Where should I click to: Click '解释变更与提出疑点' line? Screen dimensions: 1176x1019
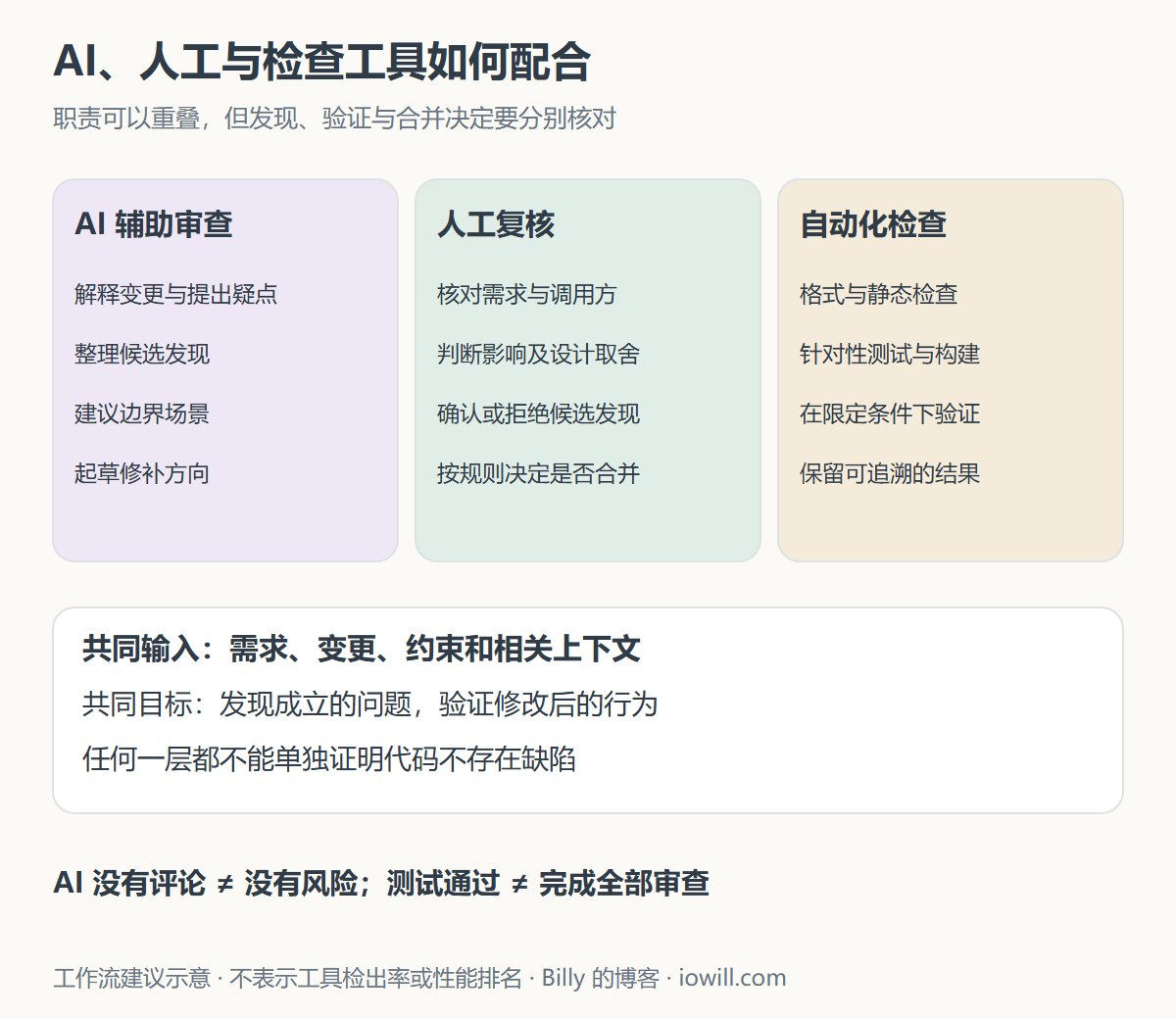click(x=175, y=294)
